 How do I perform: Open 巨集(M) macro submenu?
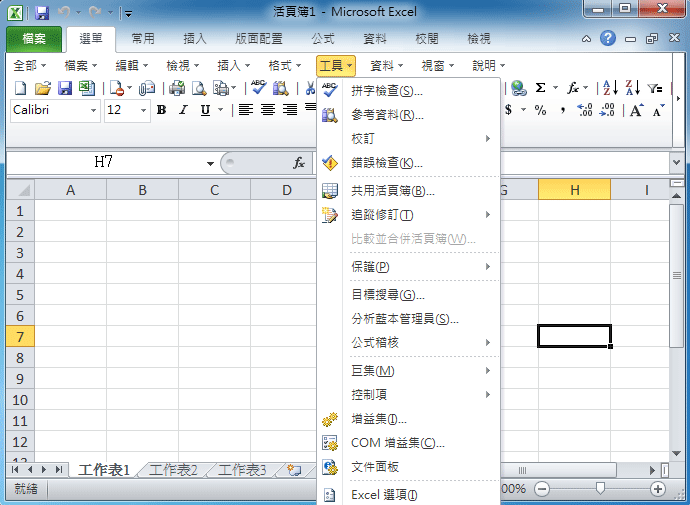408,371
